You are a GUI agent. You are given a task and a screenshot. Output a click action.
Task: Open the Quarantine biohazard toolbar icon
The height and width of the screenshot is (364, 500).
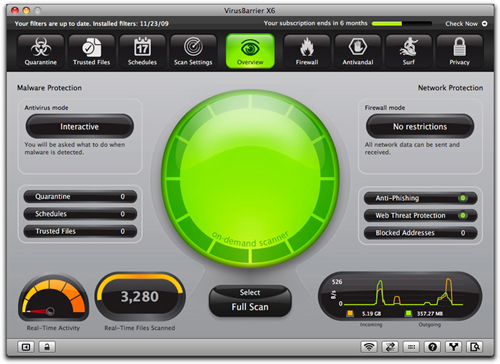pyautogui.click(x=41, y=52)
